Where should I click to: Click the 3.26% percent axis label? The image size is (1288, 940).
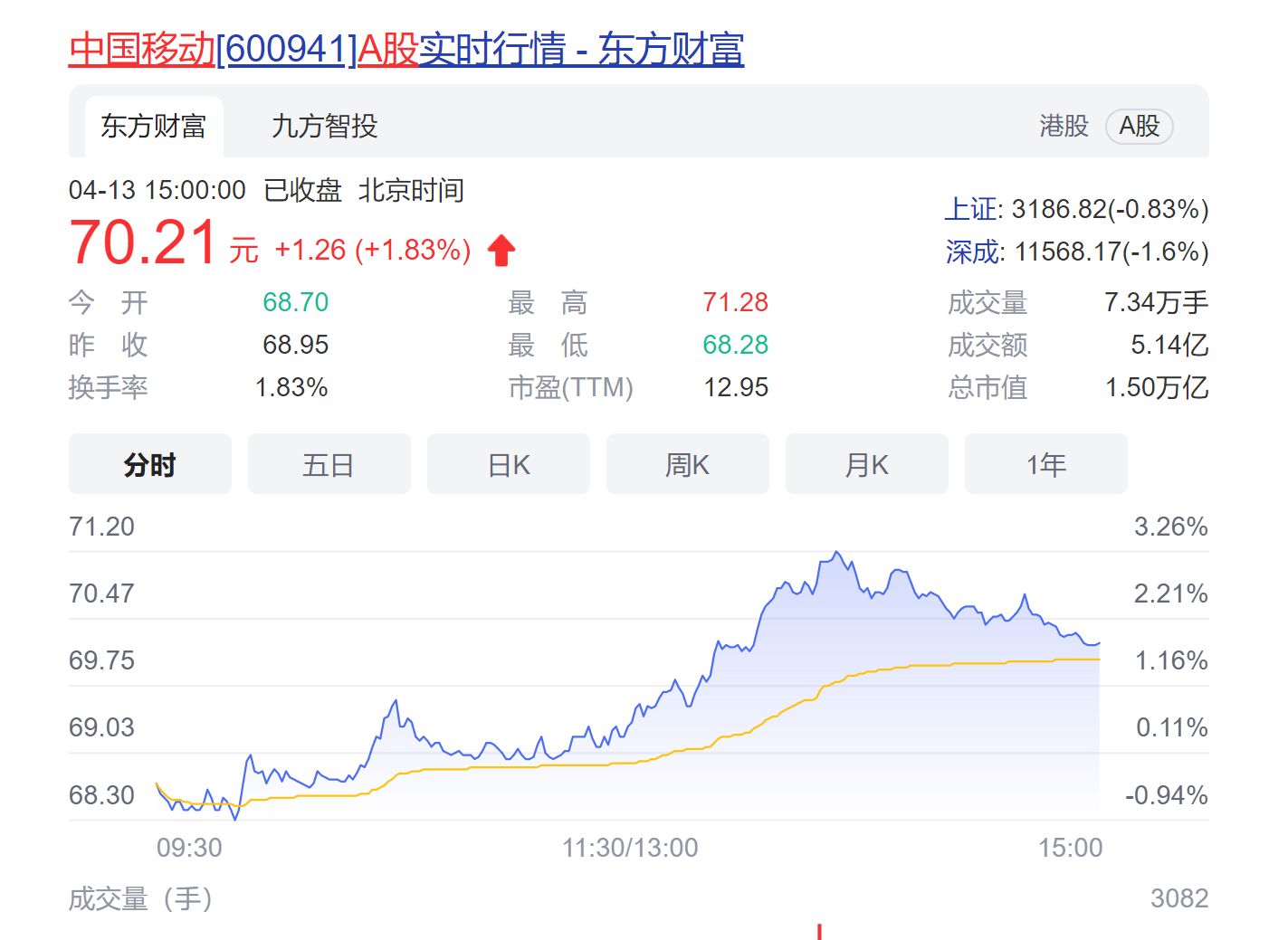(1171, 527)
